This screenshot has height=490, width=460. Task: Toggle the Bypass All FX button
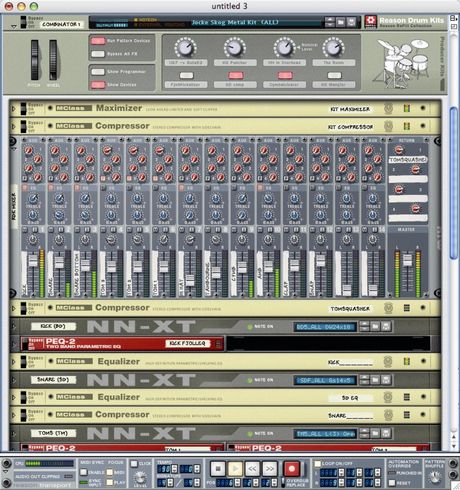point(98,54)
